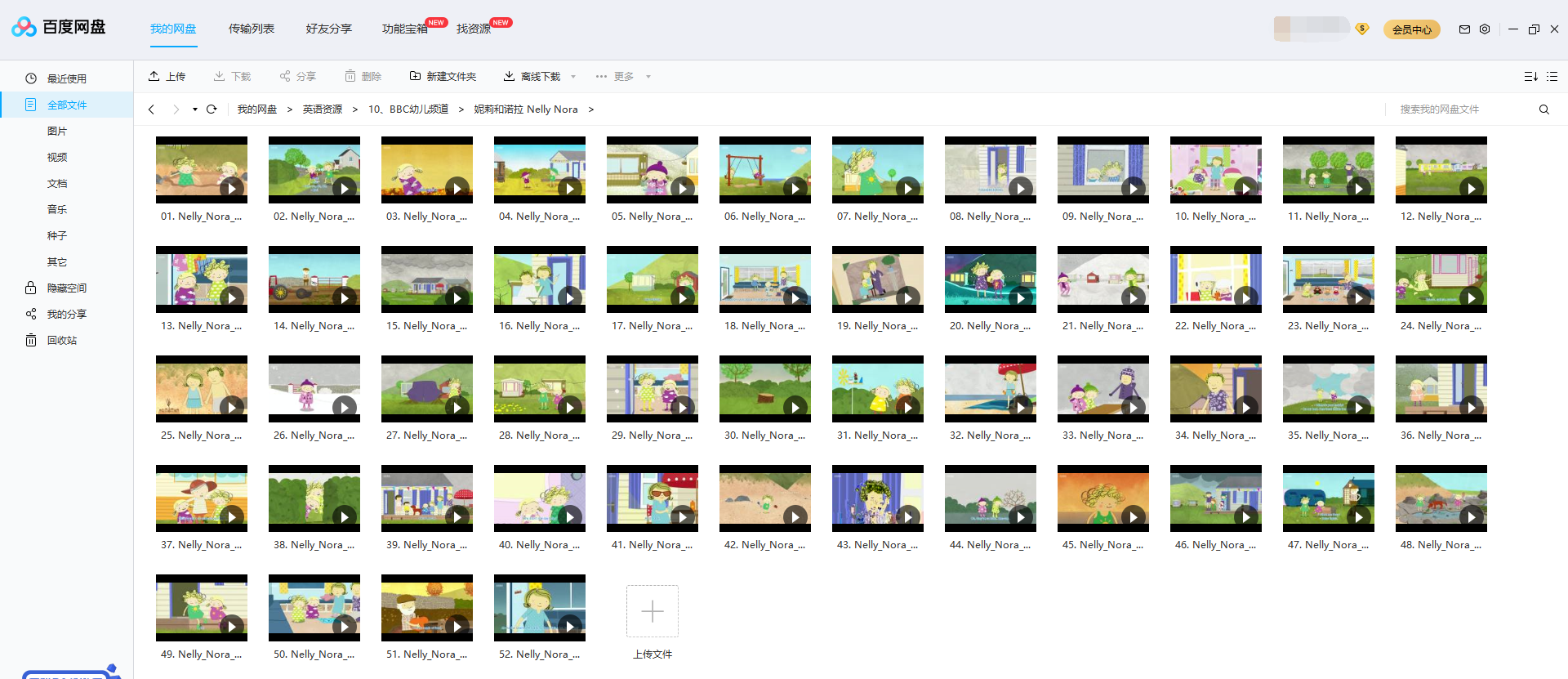Click the 上传文件 plus tile

tap(653, 611)
